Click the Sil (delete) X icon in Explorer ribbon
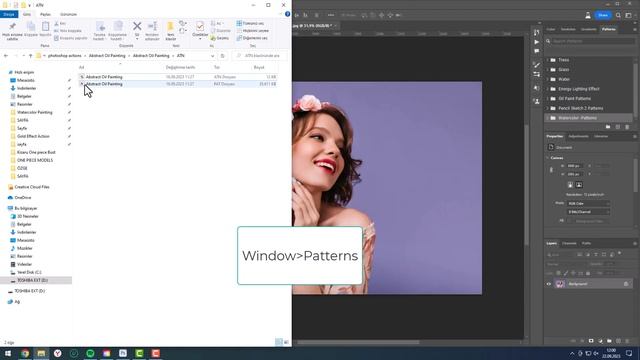Screen dimensions: 640x360 (137, 26)
